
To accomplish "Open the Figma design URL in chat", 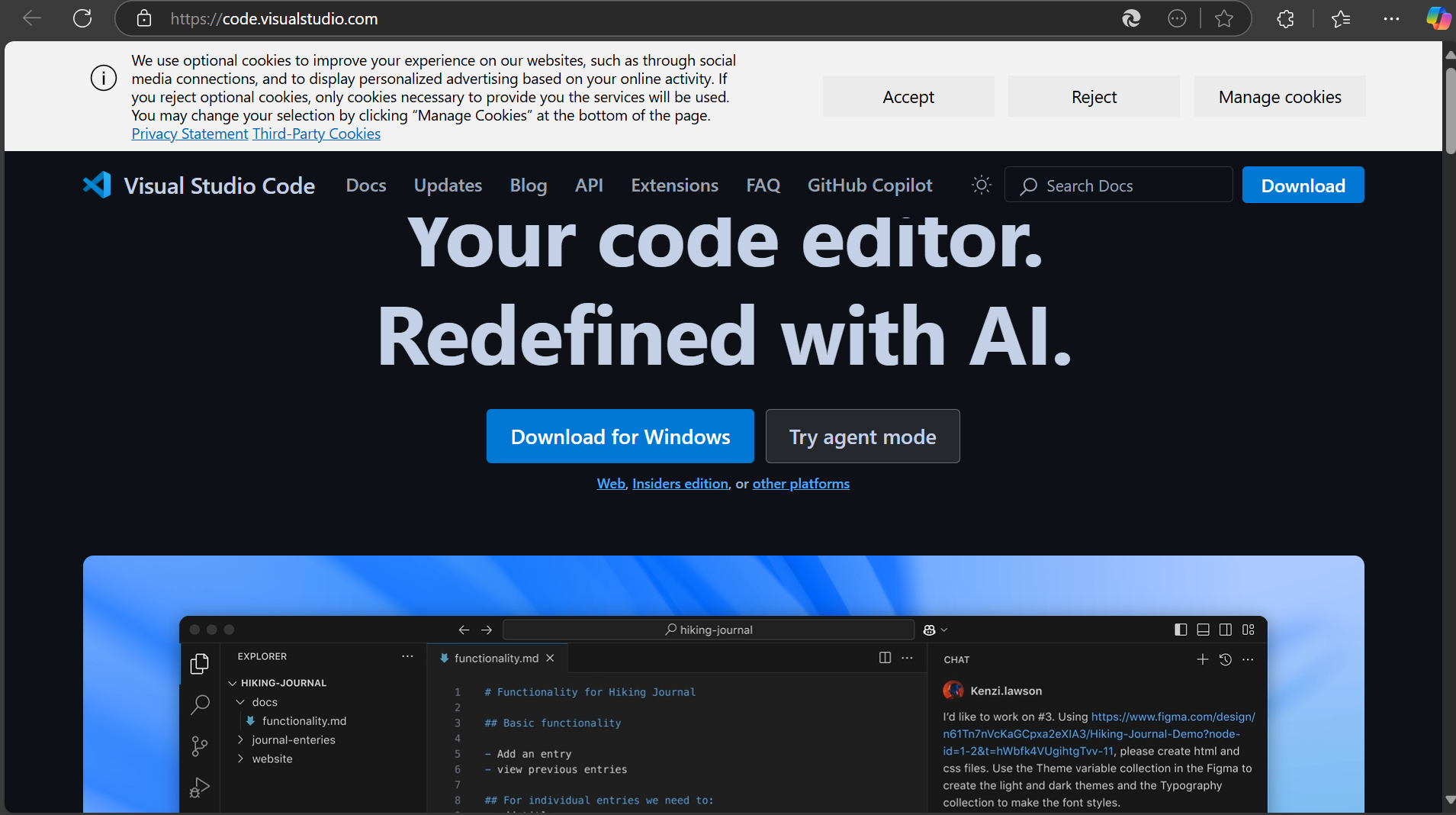I will 1098,734.
